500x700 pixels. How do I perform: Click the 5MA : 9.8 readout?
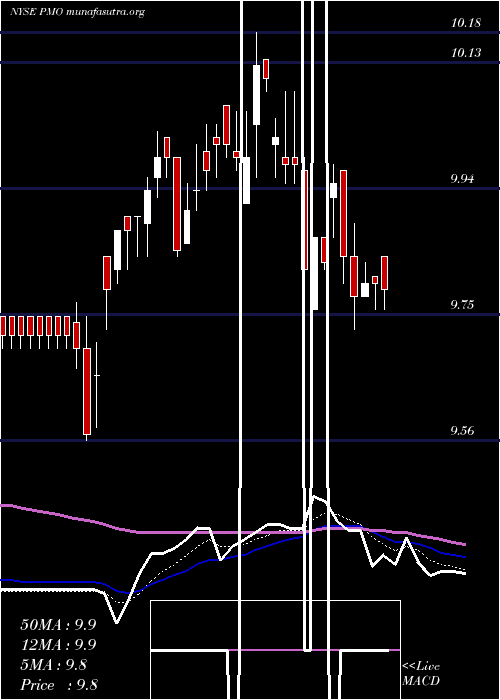[54, 665]
